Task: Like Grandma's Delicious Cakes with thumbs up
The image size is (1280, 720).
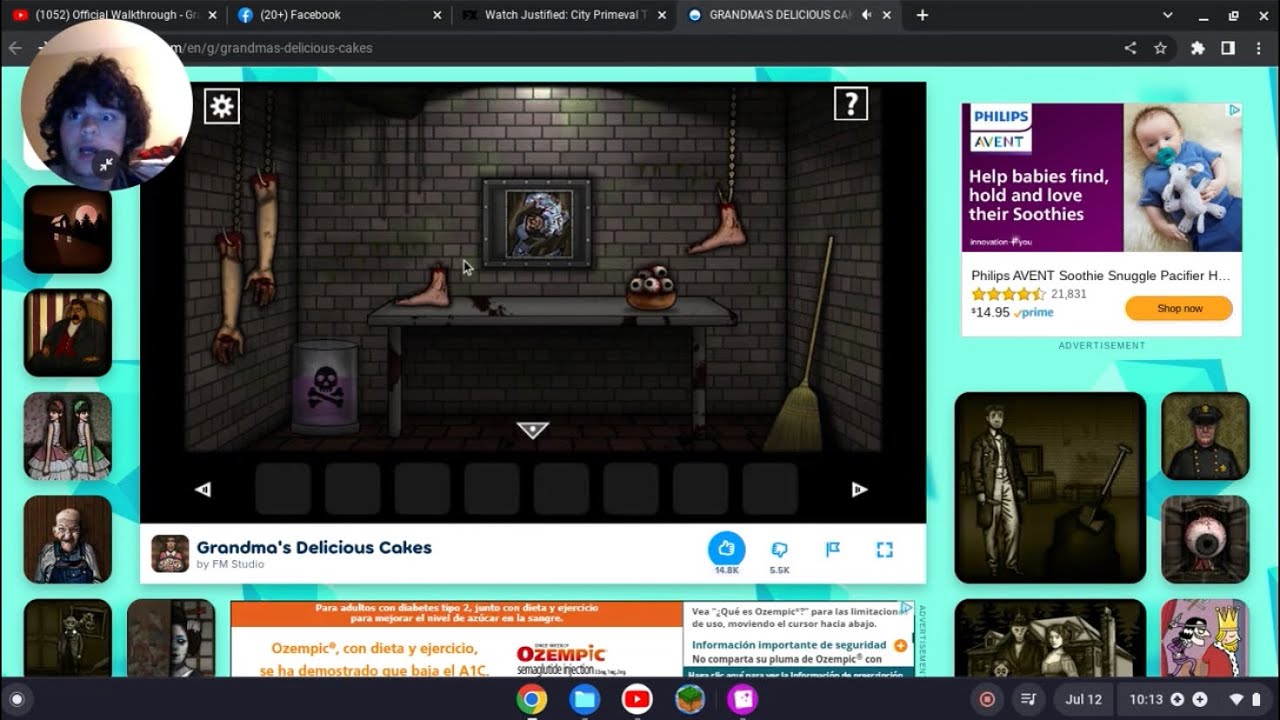Action: pos(727,549)
